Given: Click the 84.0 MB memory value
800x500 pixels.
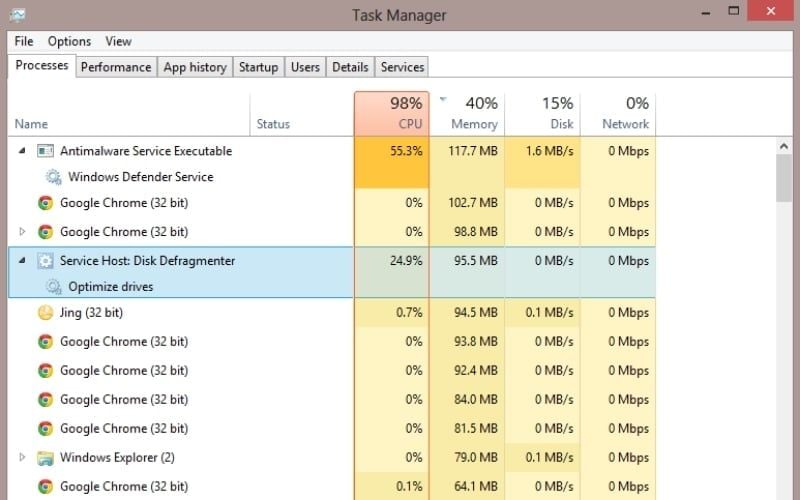Looking at the screenshot, I should pos(476,399).
